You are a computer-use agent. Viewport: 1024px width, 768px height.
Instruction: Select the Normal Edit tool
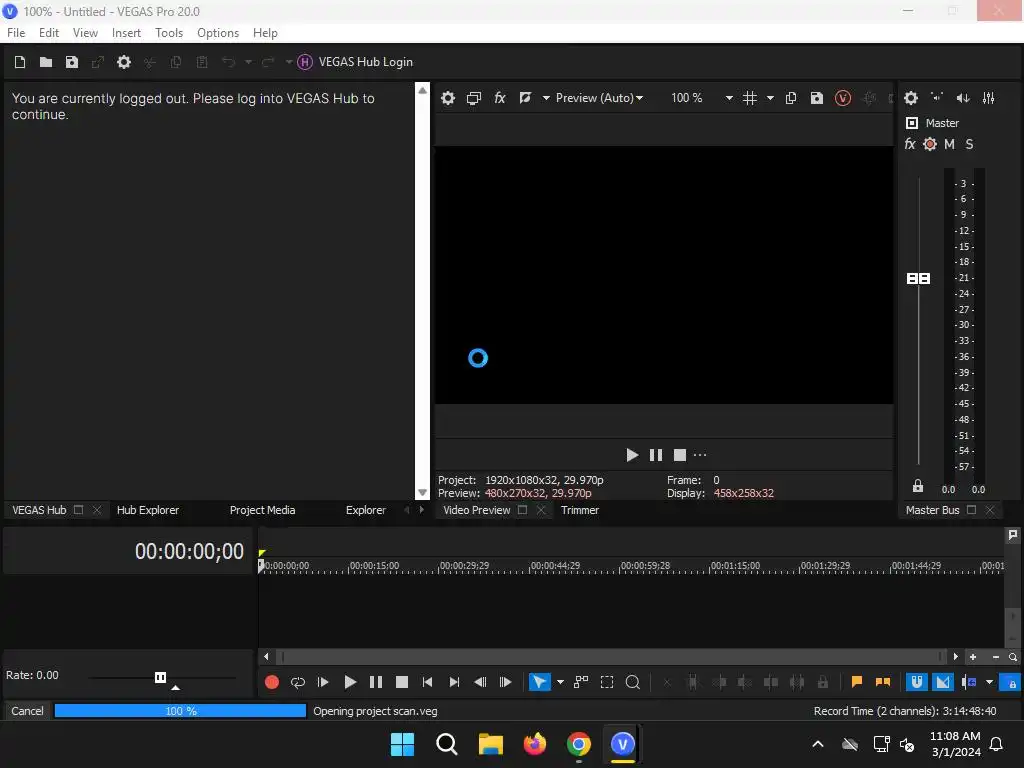pyautogui.click(x=539, y=682)
